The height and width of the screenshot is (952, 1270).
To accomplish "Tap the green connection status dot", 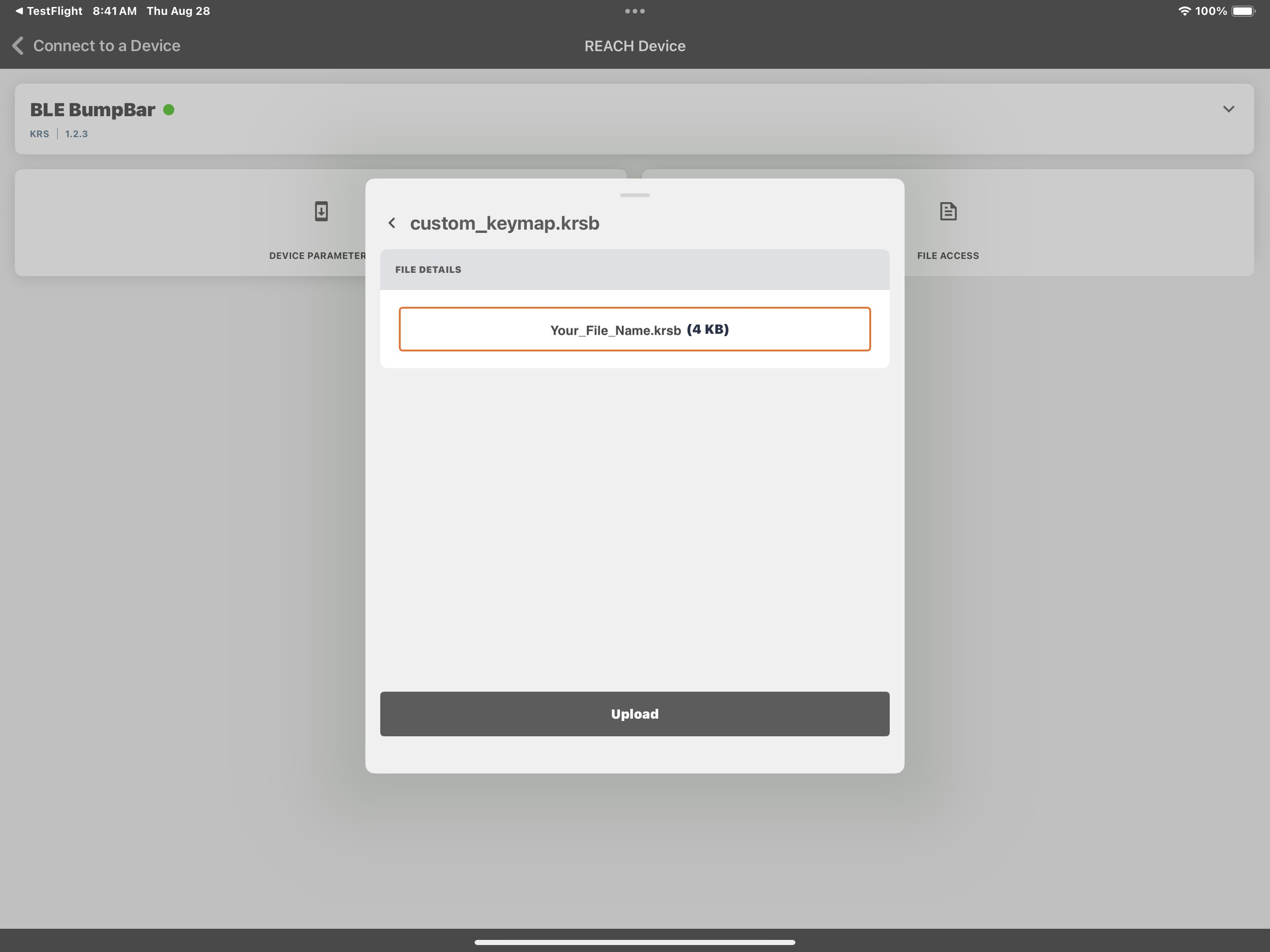I will (169, 110).
